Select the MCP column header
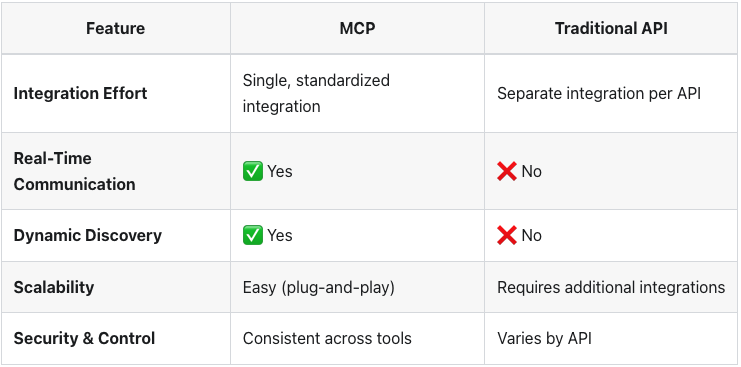Image resolution: width=741 pixels, height=367 pixels. (357, 28)
